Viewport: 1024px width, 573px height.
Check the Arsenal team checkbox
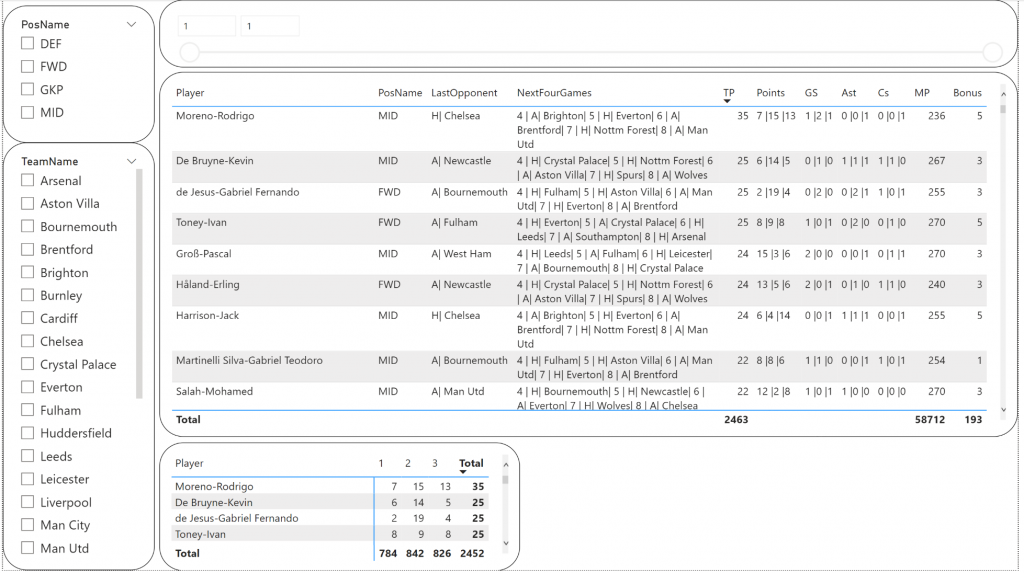[x=27, y=180]
